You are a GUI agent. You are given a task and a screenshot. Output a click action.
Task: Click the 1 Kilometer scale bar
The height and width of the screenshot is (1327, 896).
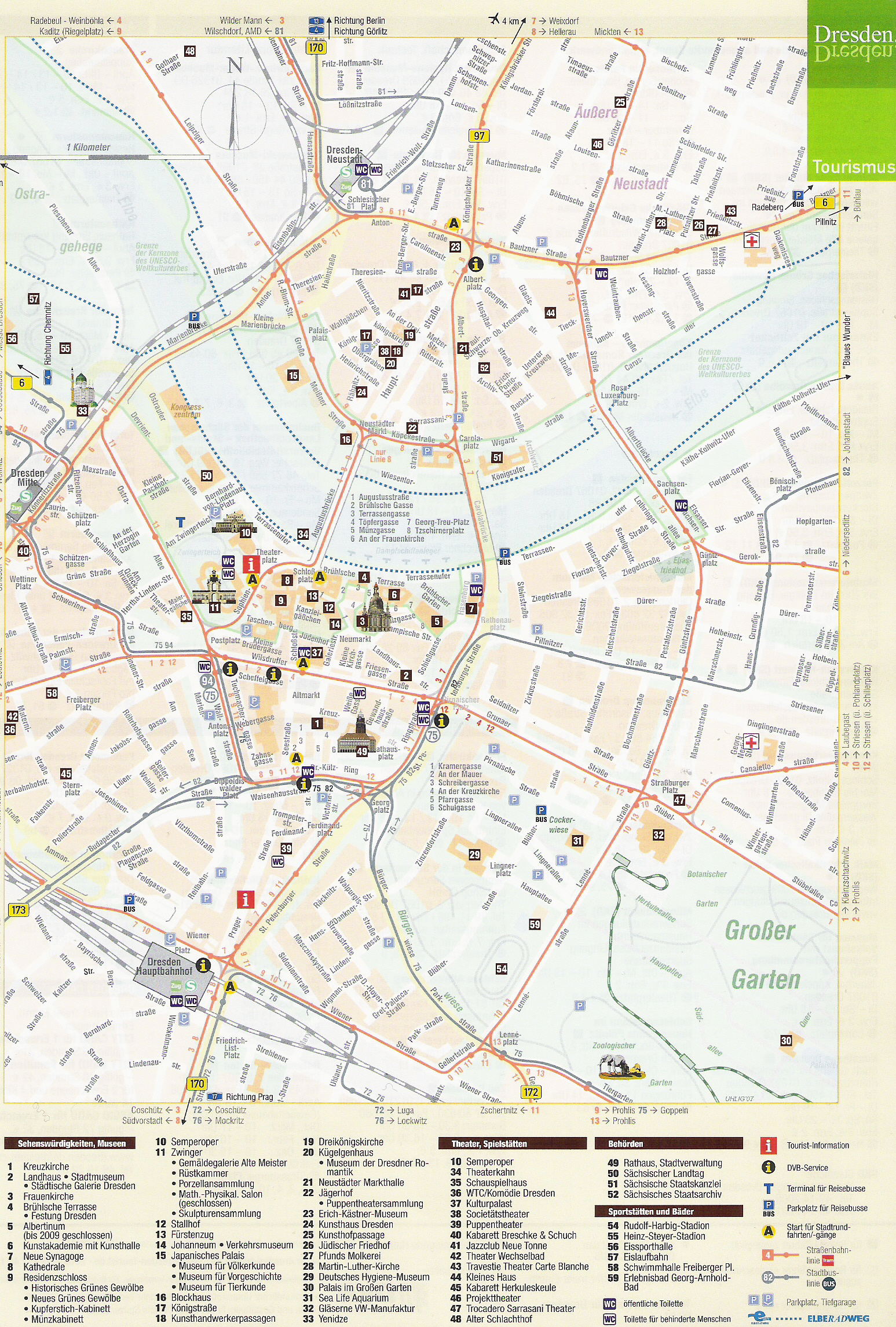(105, 156)
